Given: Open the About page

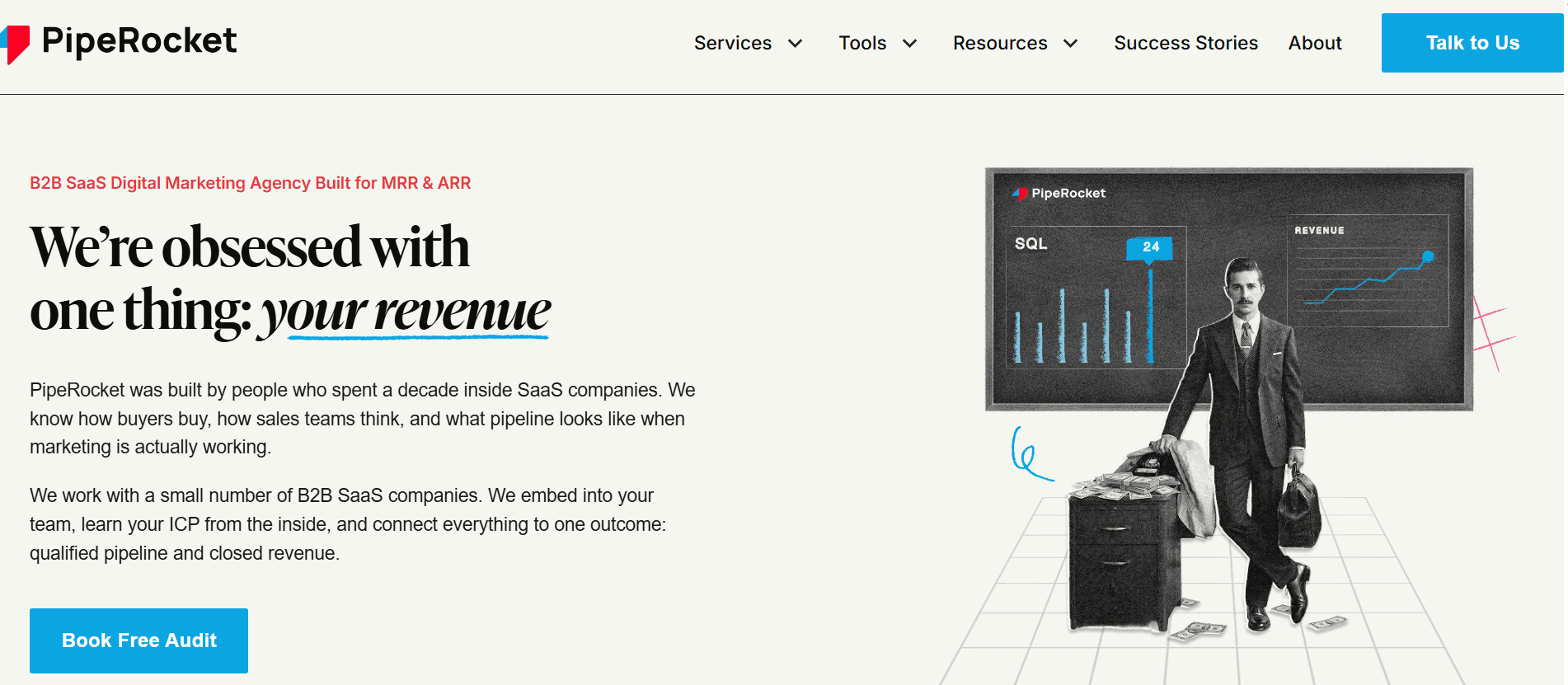Looking at the screenshot, I should coord(1315,43).
